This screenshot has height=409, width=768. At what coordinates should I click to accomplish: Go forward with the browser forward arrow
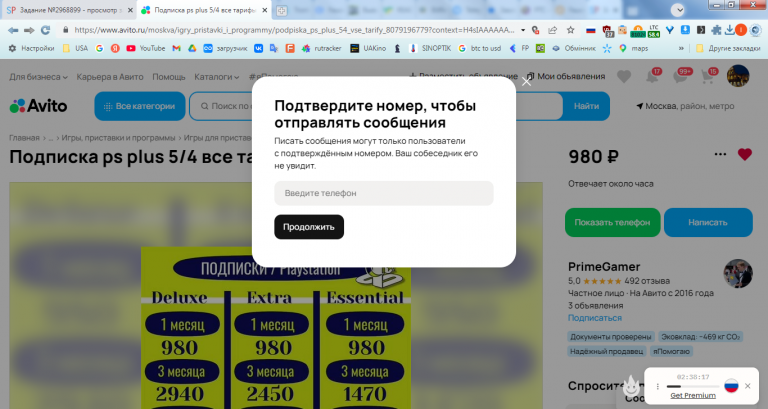[x=29, y=30]
